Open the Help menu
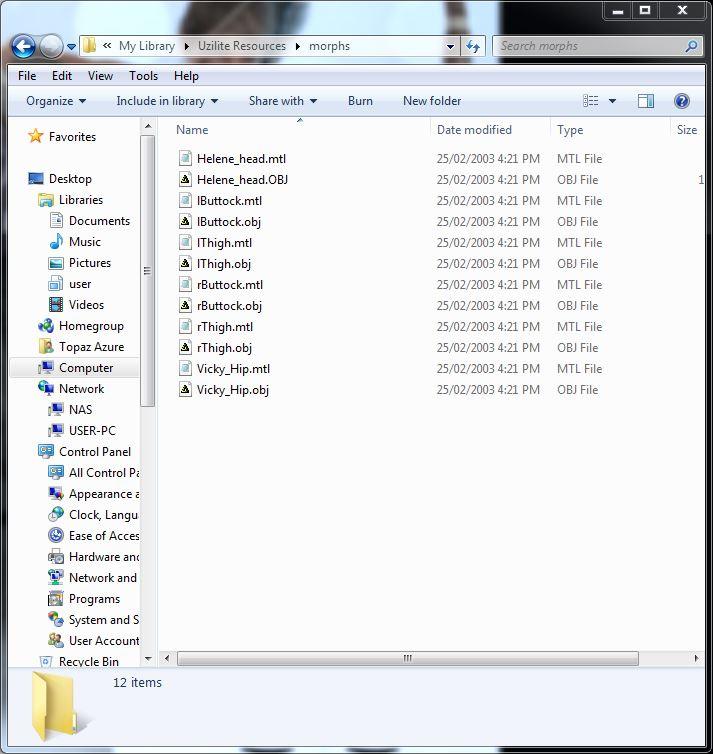713x754 pixels. (x=186, y=76)
